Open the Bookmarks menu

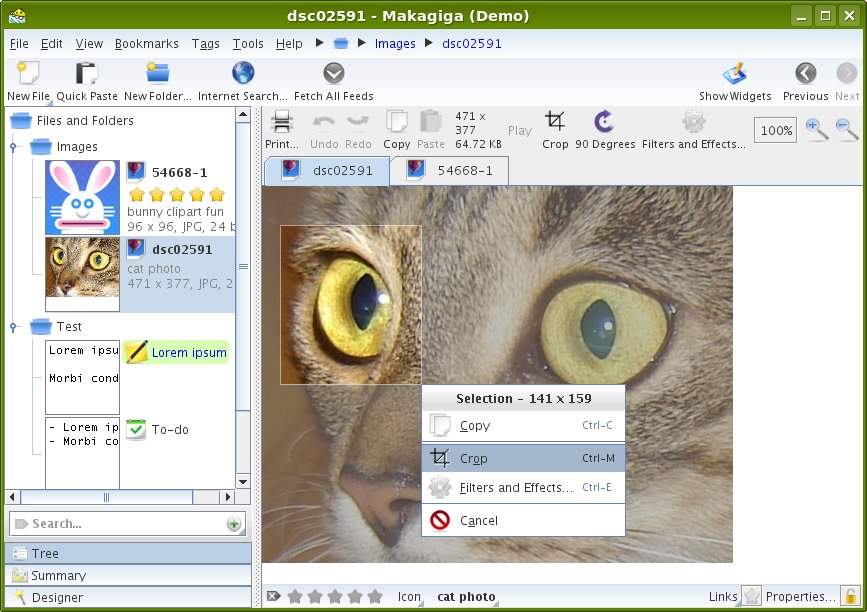[147, 44]
